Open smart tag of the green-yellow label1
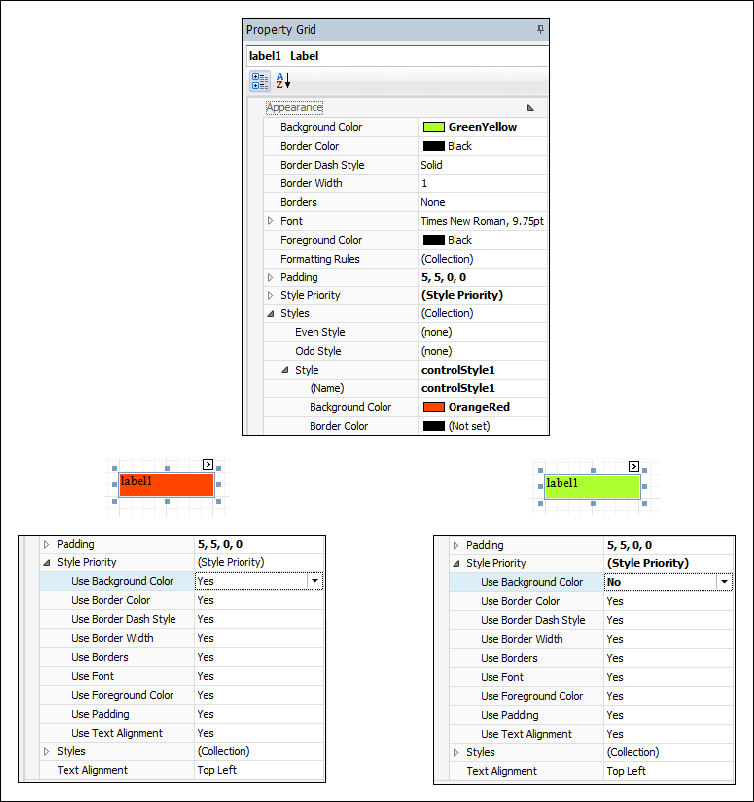The width and height of the screenshot is (754, 802). pyautogui.click(x=634, y=466)
